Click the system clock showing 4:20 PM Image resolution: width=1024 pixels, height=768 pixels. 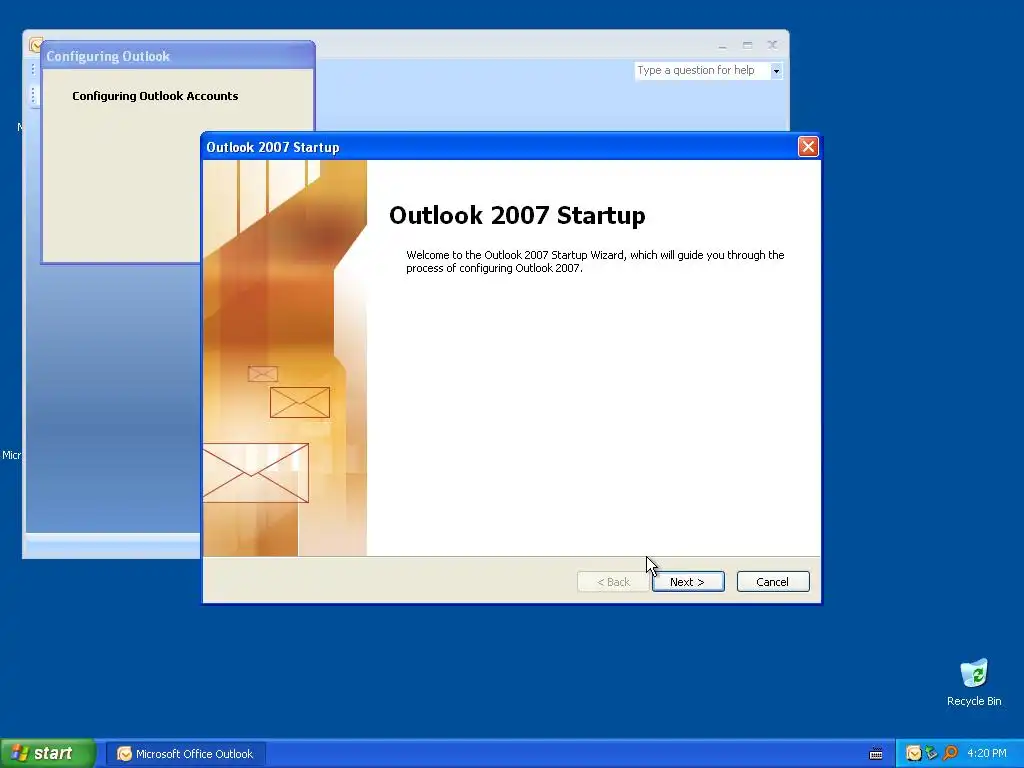(x=986, y=754)
